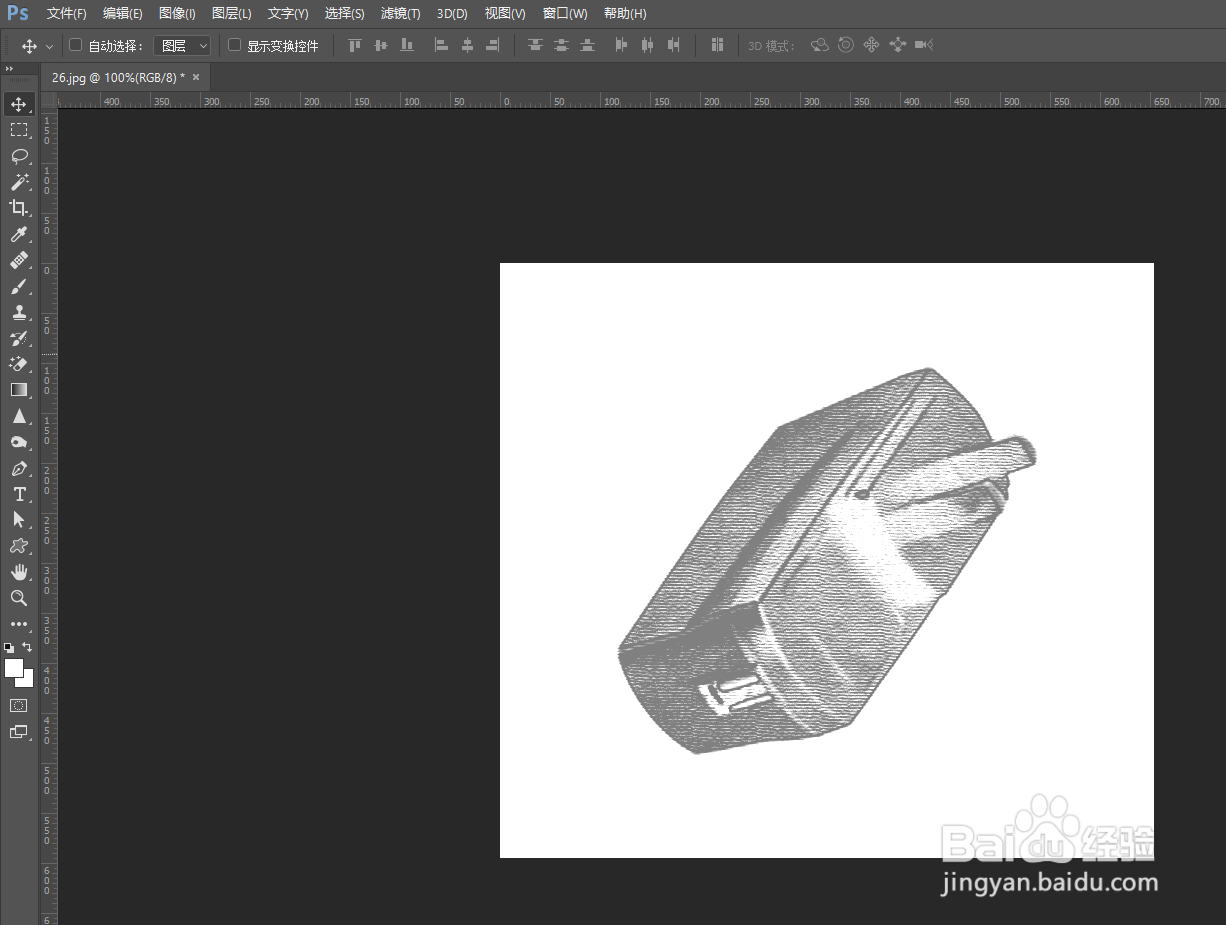The image size is (1226, 925).
Task: Select the Horizontal Type tool
Action: [19, 494]
